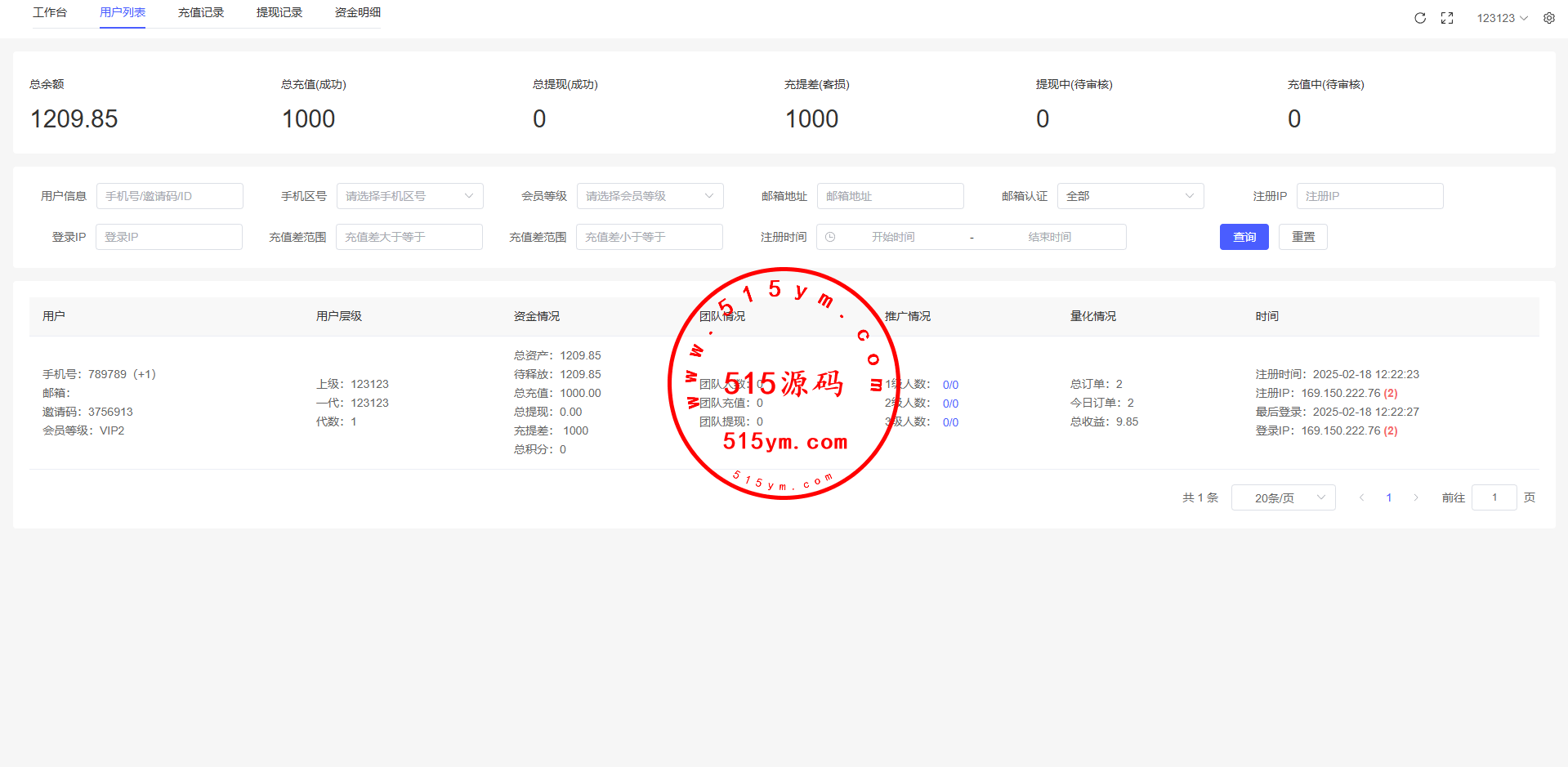This screenshot has height=767, width=1568.
Task: Go to the next page arrow
Action: (1416, 497)
